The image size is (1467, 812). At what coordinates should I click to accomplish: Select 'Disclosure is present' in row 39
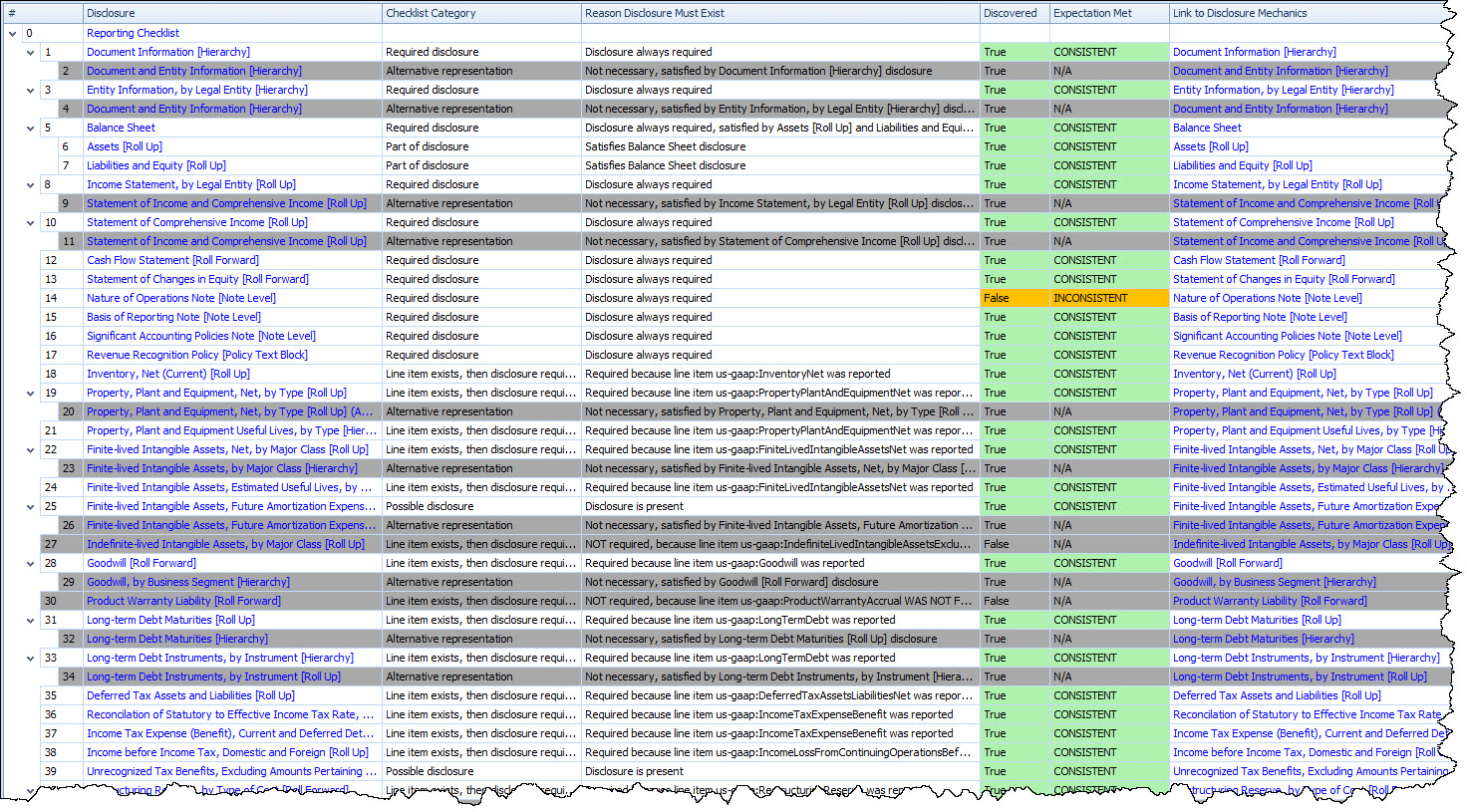coord(780,771)
